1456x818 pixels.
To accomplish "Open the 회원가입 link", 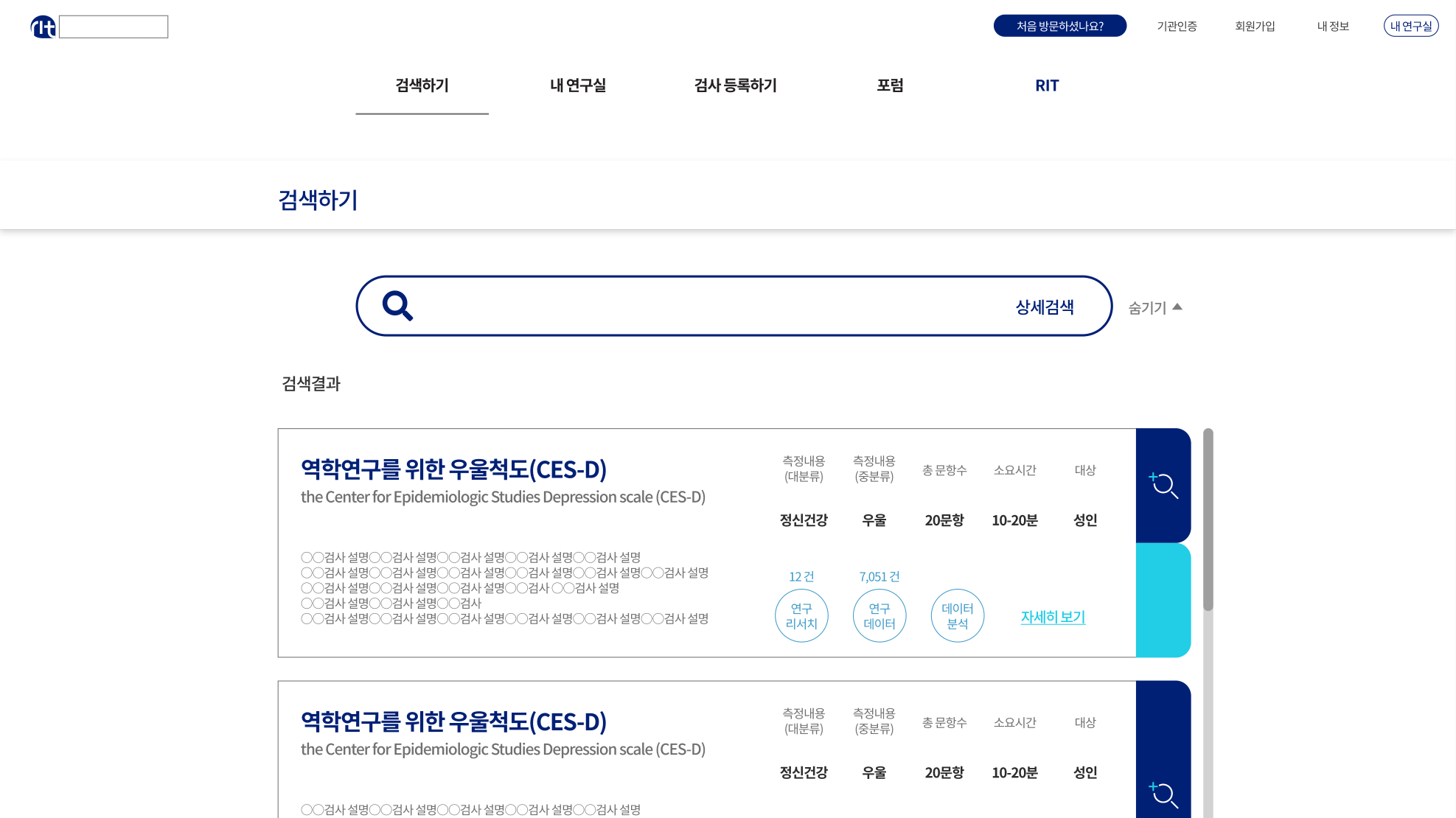I will pos(1255,26).
